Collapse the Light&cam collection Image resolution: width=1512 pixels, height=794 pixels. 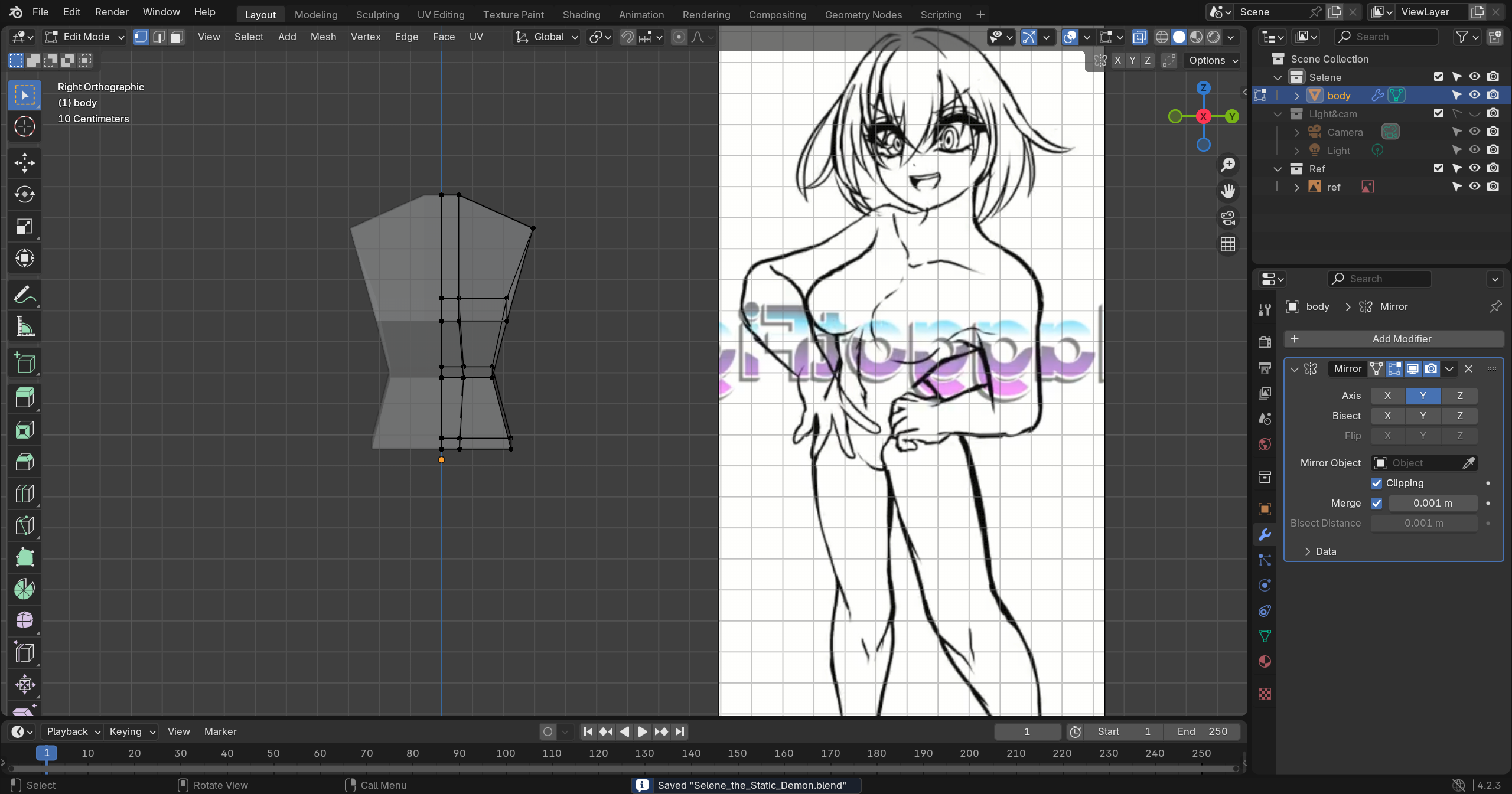coord(1278,114)
